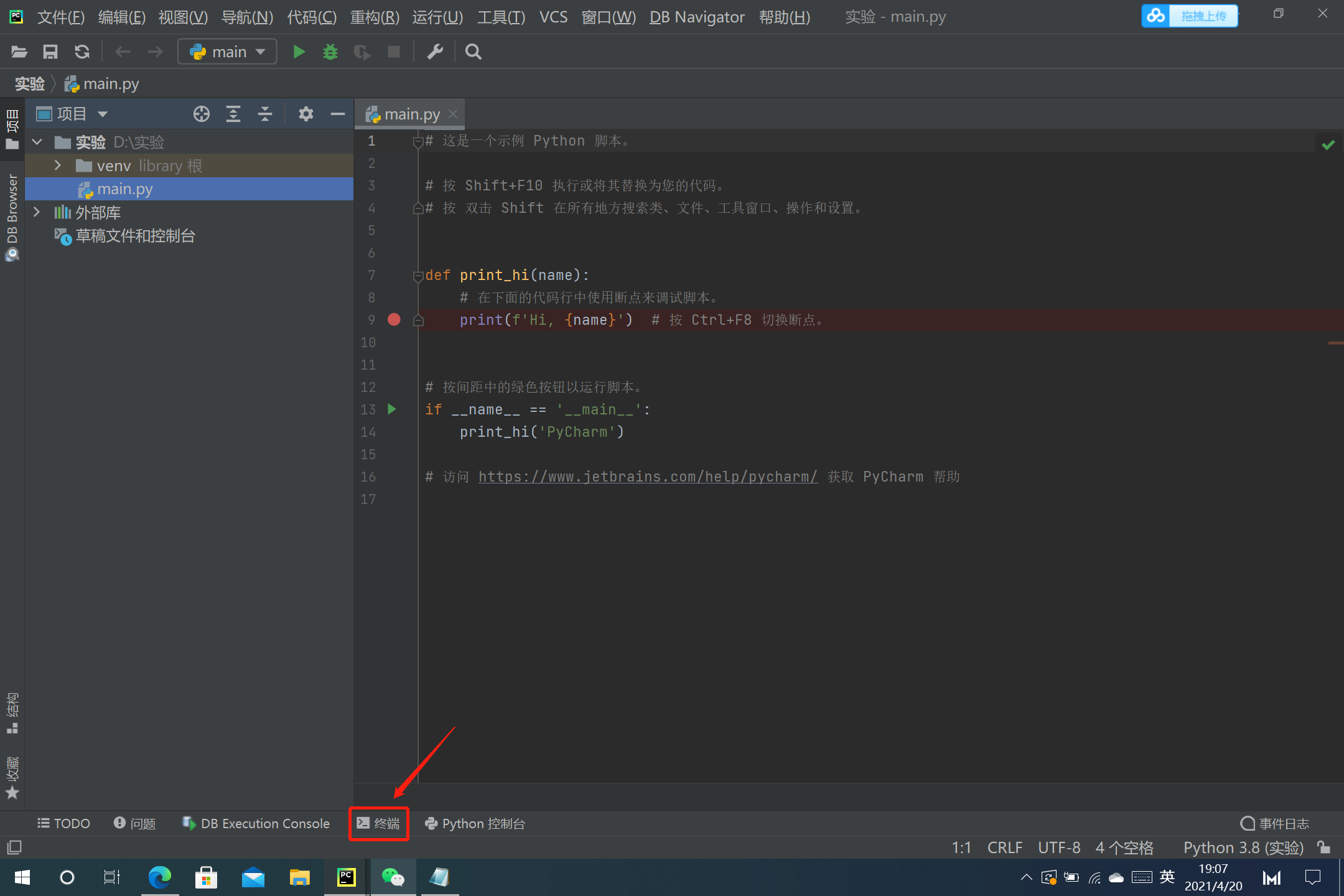1344x896 pixels.
Task: Open the 终端 tool window tab
Action: (x=378, y=823)
